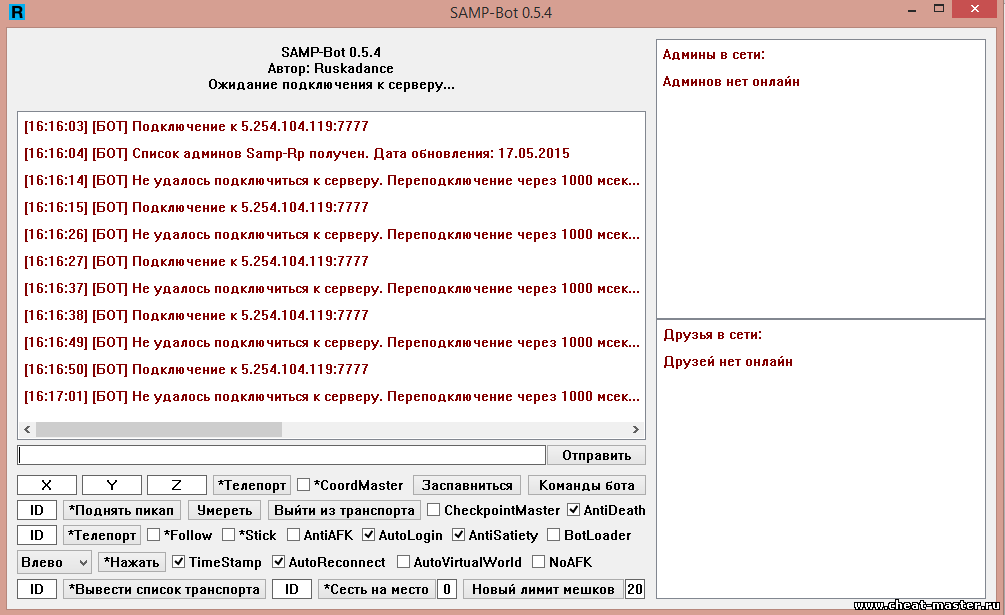Click ID field beside *Сесть на место
The width and height of the screenshot is (1005, 615).
pos(292,589)
